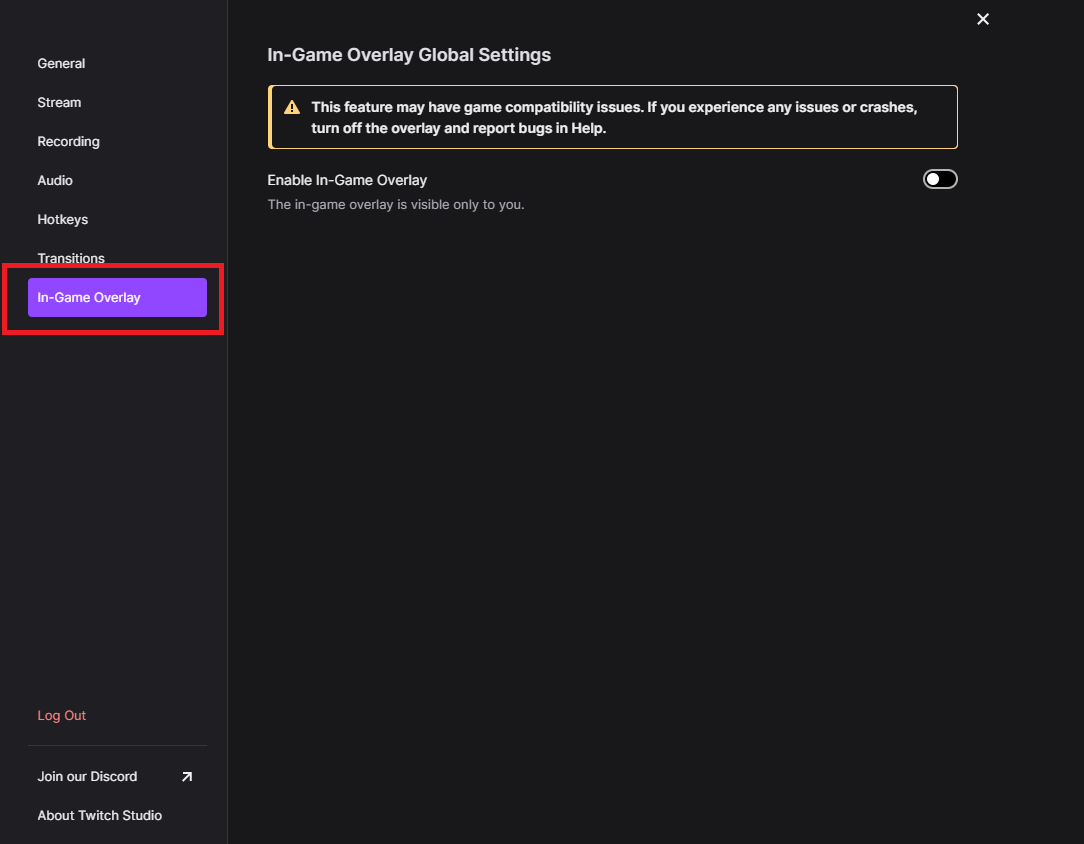Open the Audio settings section
Screen dimensions: 1084x844
55,180
